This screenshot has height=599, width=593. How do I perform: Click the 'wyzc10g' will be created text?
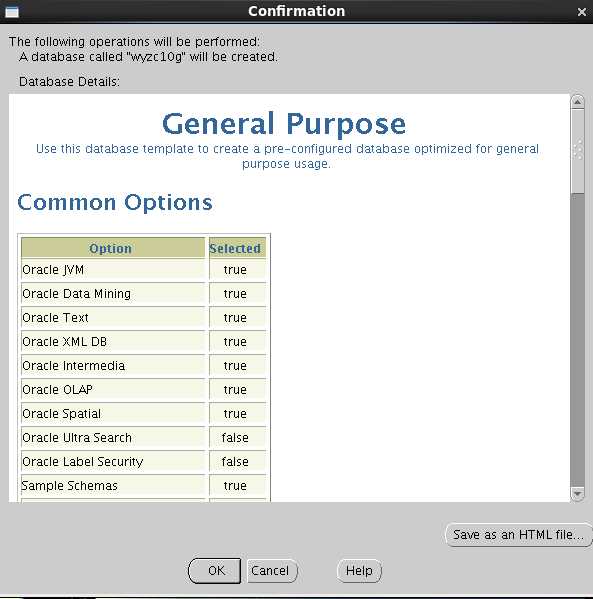click(148, 57)
